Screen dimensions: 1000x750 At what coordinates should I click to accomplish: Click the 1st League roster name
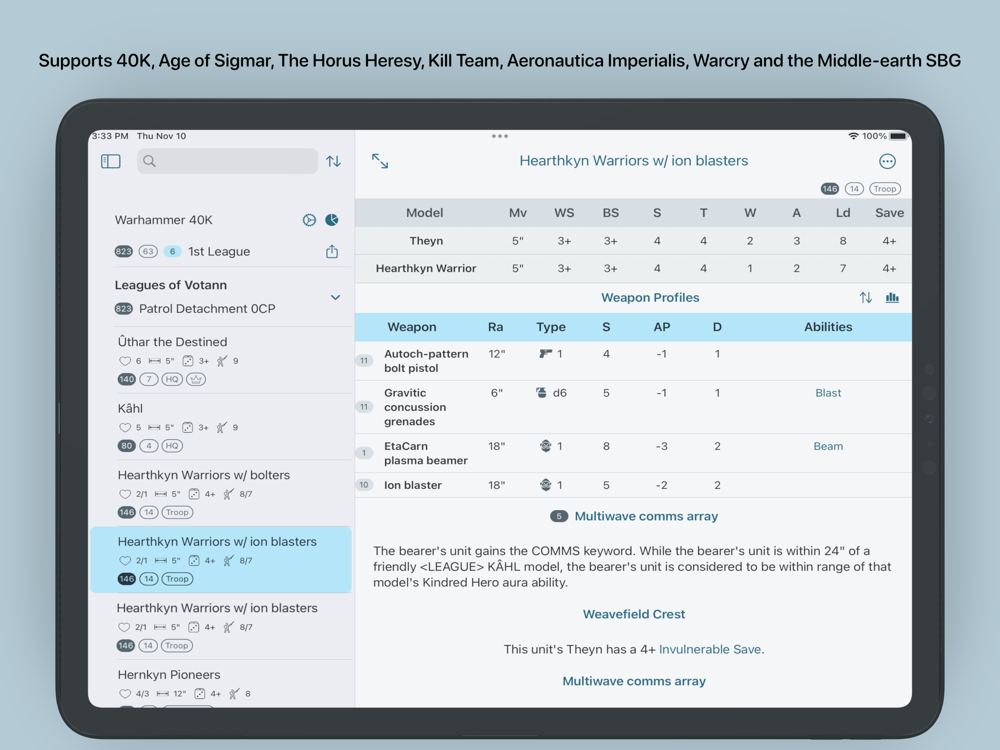click(219, 251)
